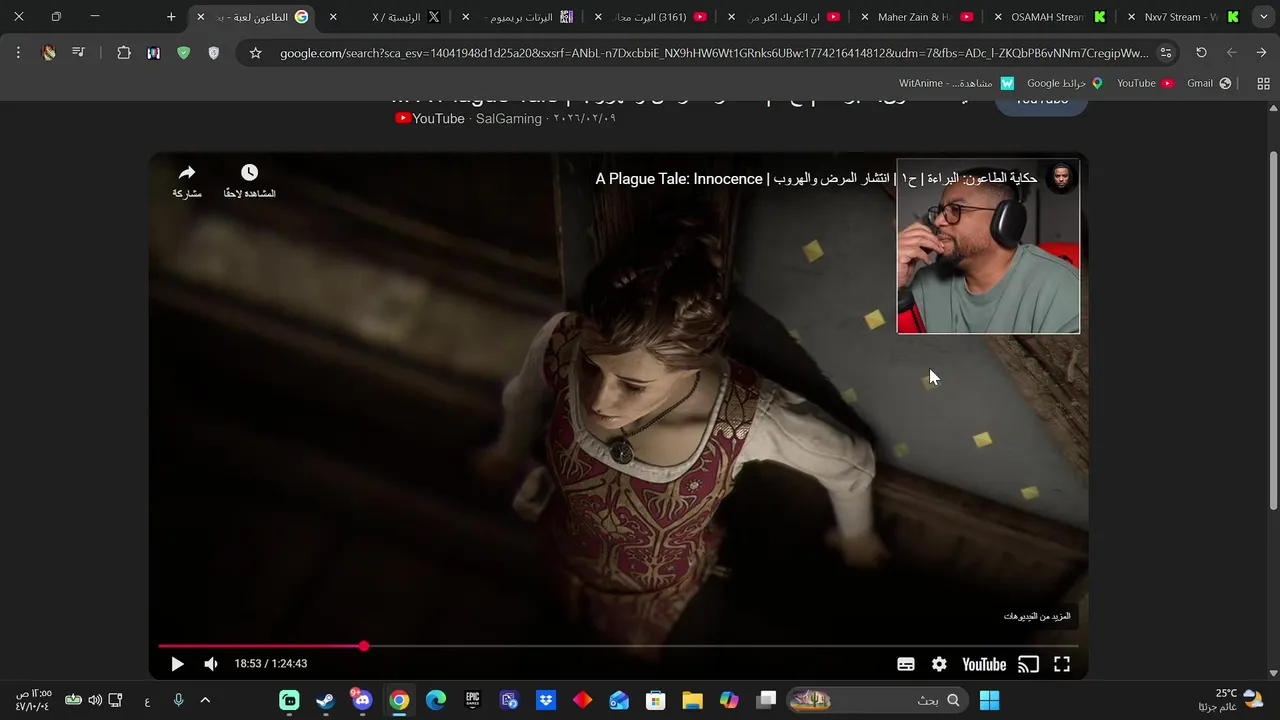Open the Task View taskbar icon
The width and height of the screenshot is (1280, 720).
[766, 700]
